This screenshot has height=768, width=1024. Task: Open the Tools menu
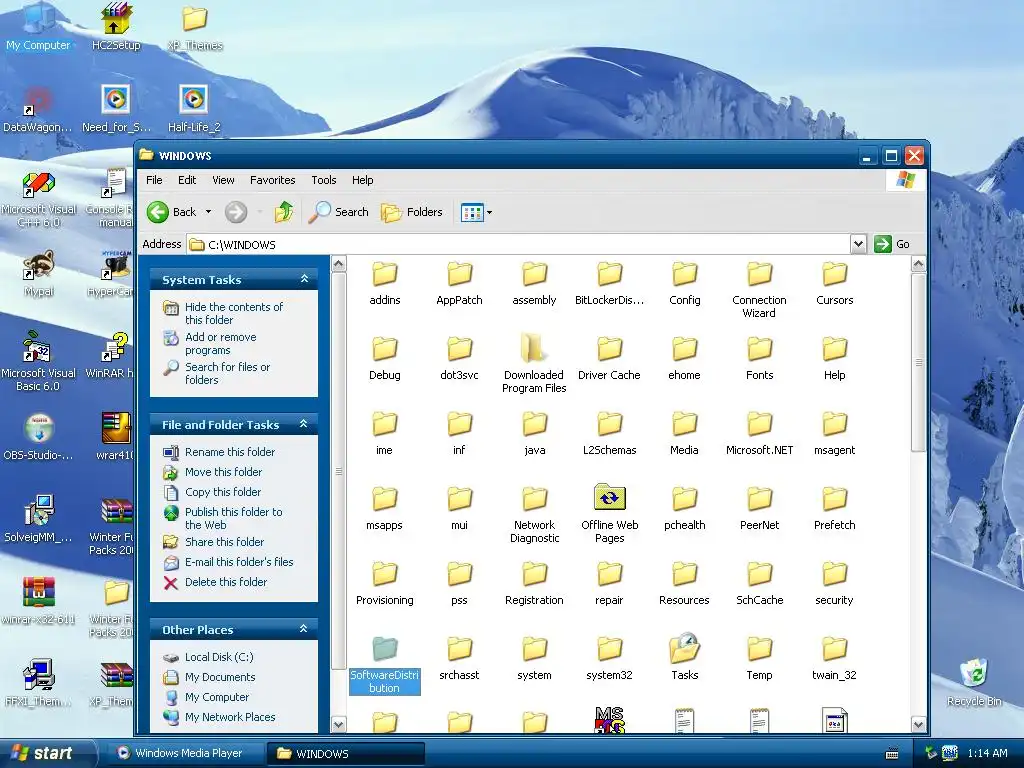coord(323,180)
